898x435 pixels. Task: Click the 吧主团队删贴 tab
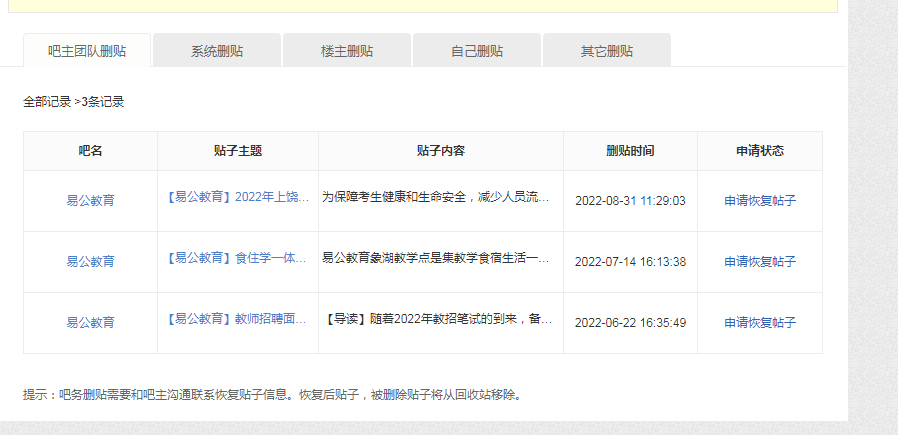[x=87, y=51]
